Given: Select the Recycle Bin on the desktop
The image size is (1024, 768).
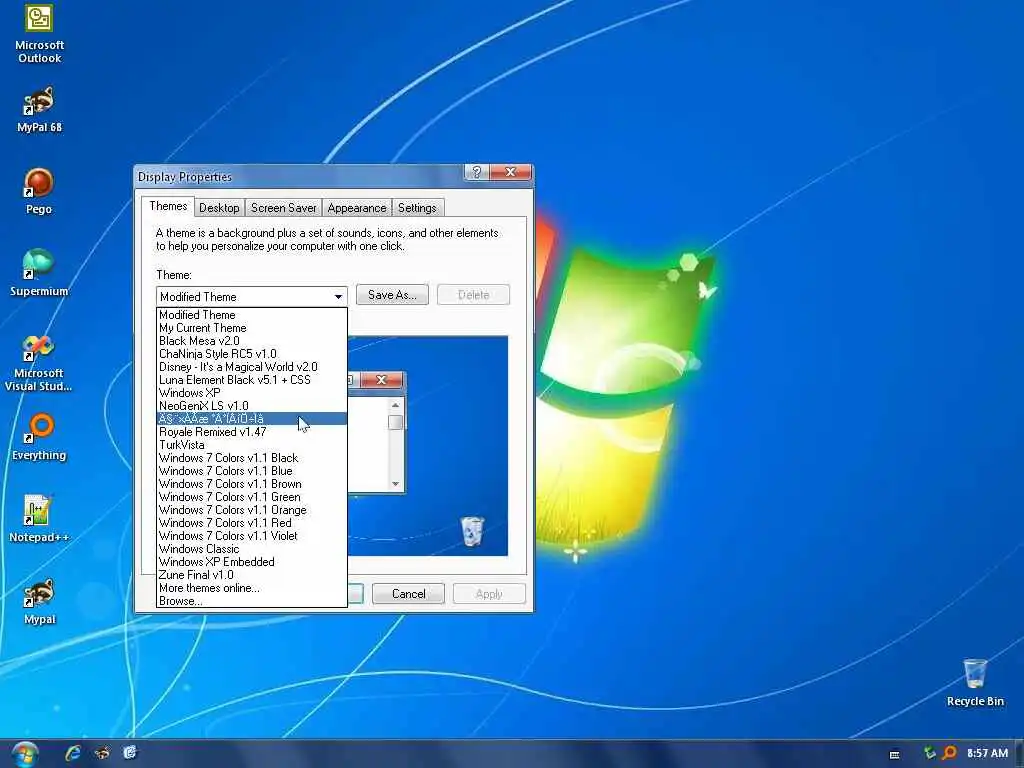Looking at the screenshot, I should pyautogui.click(x=975, y=682).
